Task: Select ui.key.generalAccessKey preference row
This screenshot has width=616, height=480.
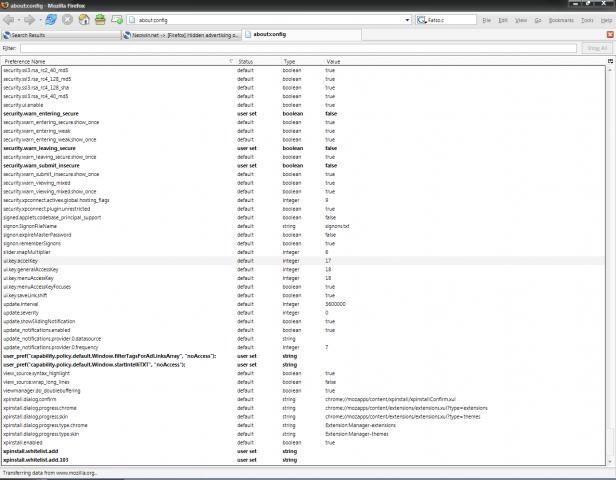Action: point(303,269)
